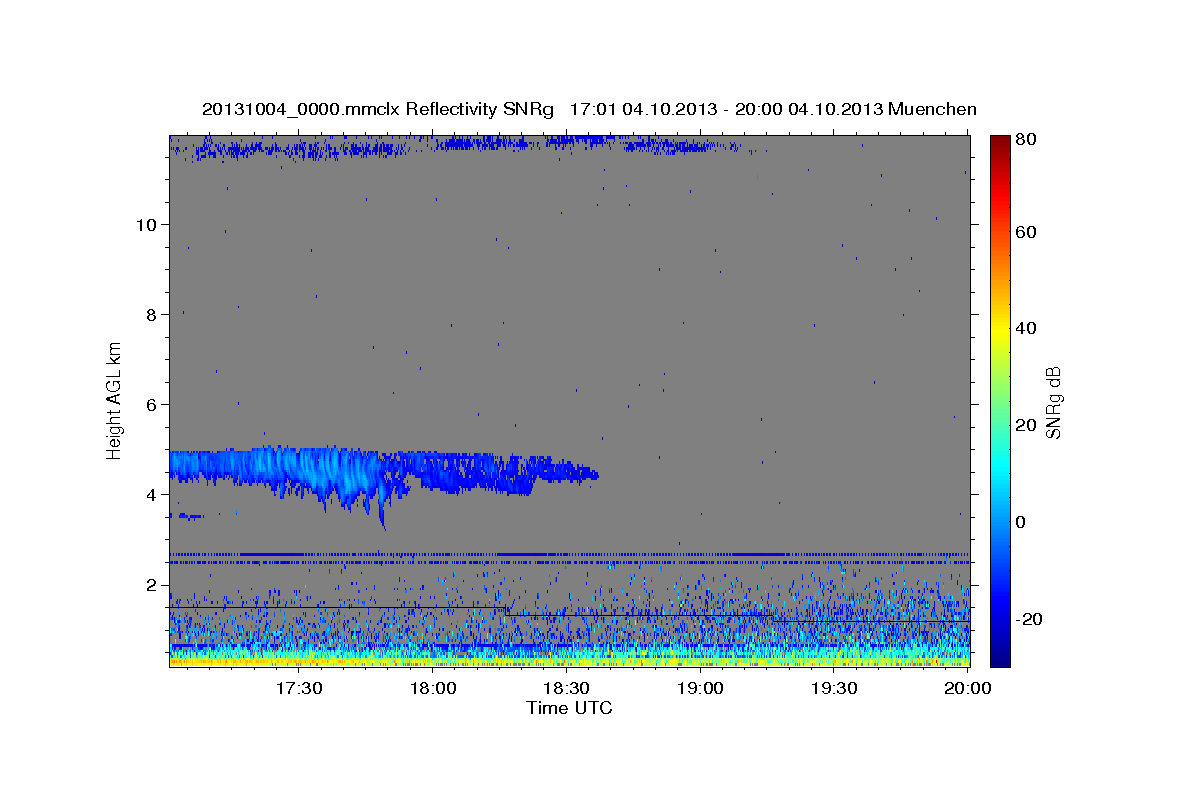Click the height axis label 2
This screenshot has width=1200, height=800.
(152, 585)
